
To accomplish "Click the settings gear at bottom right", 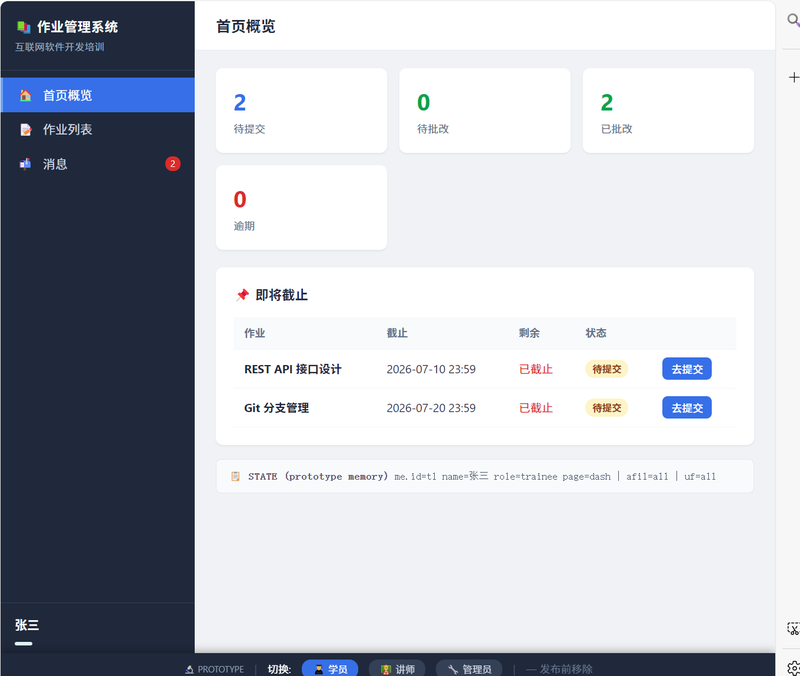I will [793, 668].
